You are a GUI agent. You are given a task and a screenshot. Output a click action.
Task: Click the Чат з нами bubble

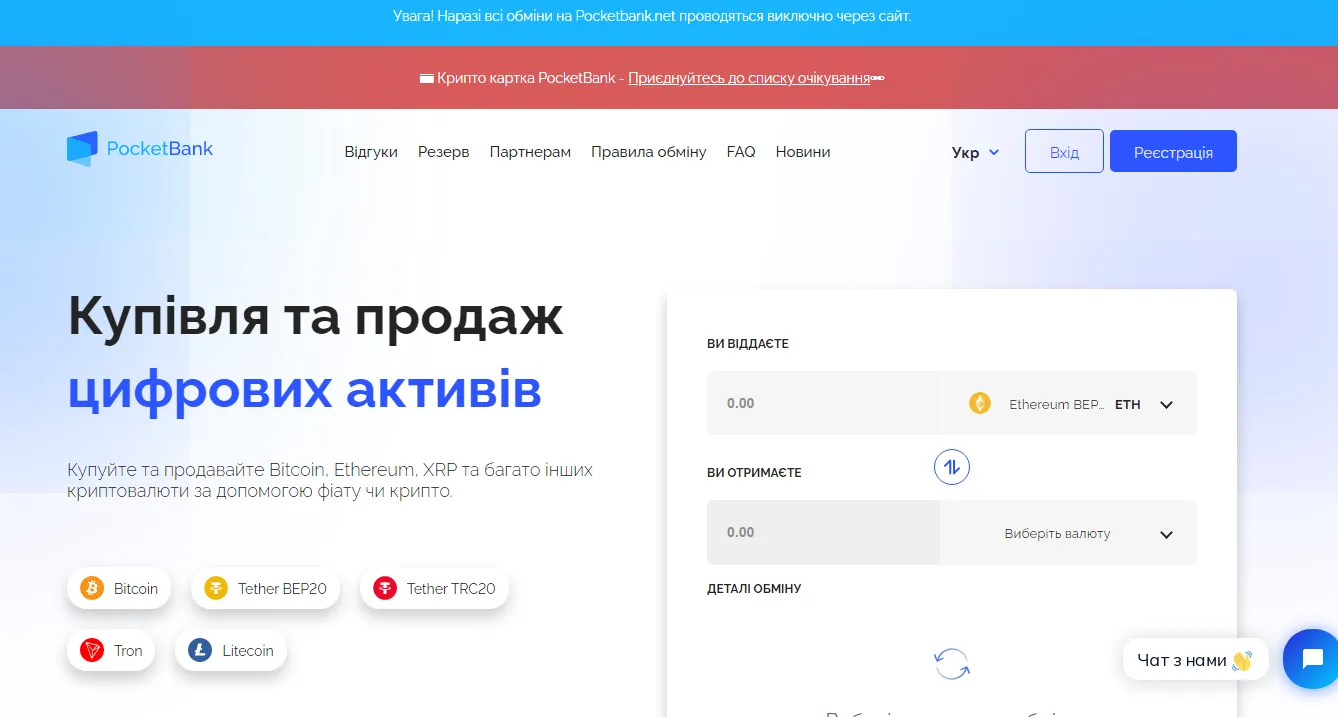click(1194, 659)
